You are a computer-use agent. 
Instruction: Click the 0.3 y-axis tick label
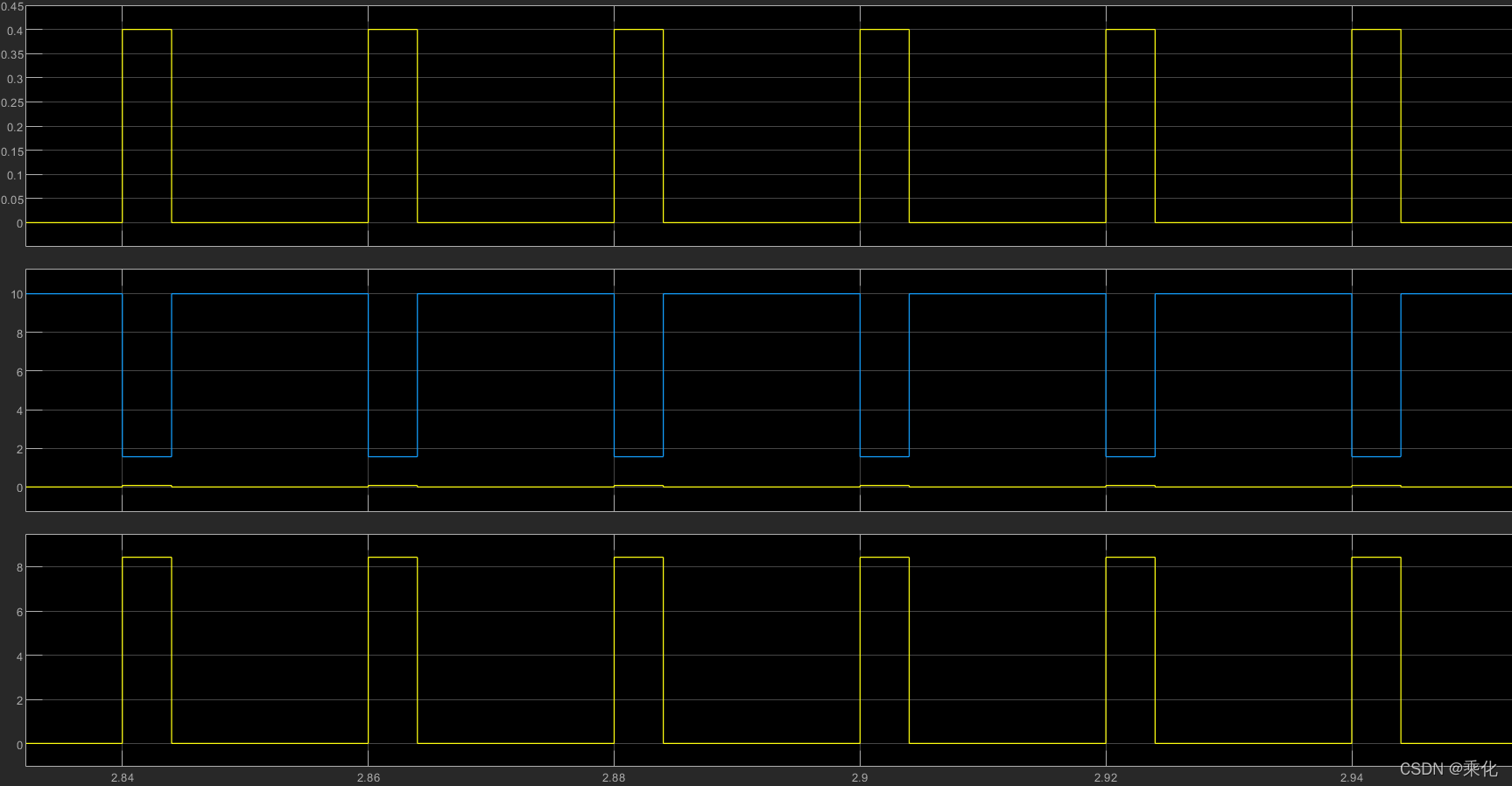(x=15, y=79)
